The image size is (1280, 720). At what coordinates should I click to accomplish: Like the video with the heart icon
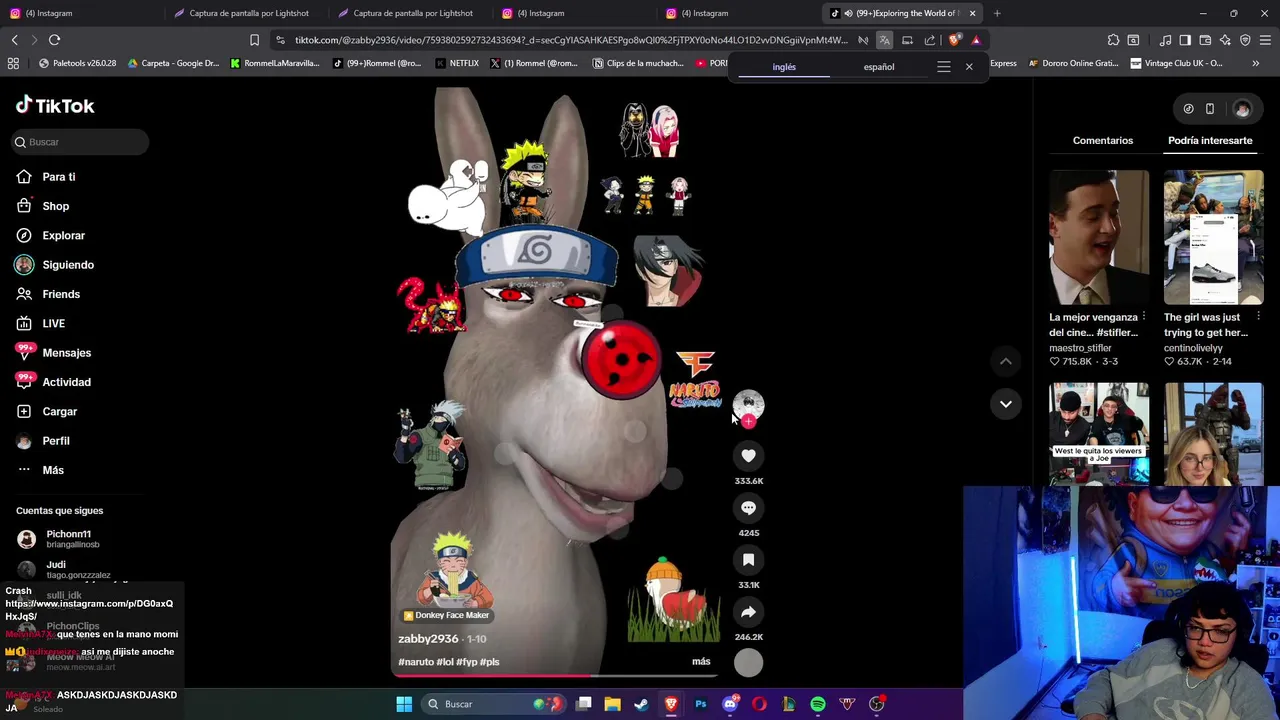click(x=748, y=456)
